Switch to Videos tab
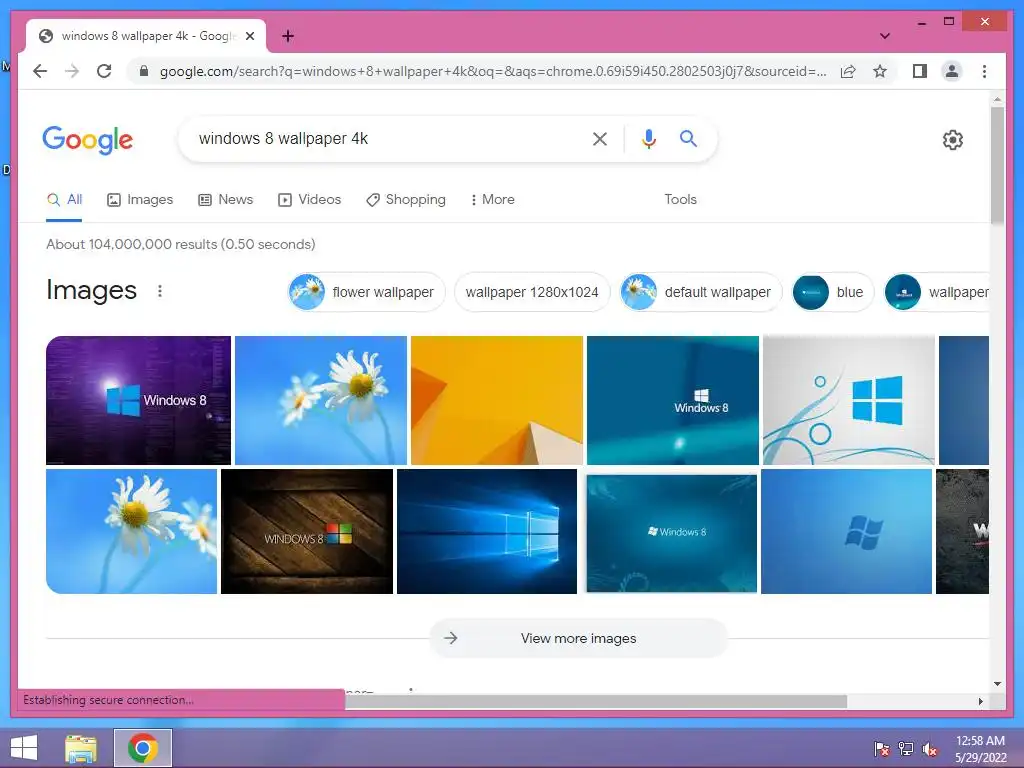 click(x=310, y=200)
